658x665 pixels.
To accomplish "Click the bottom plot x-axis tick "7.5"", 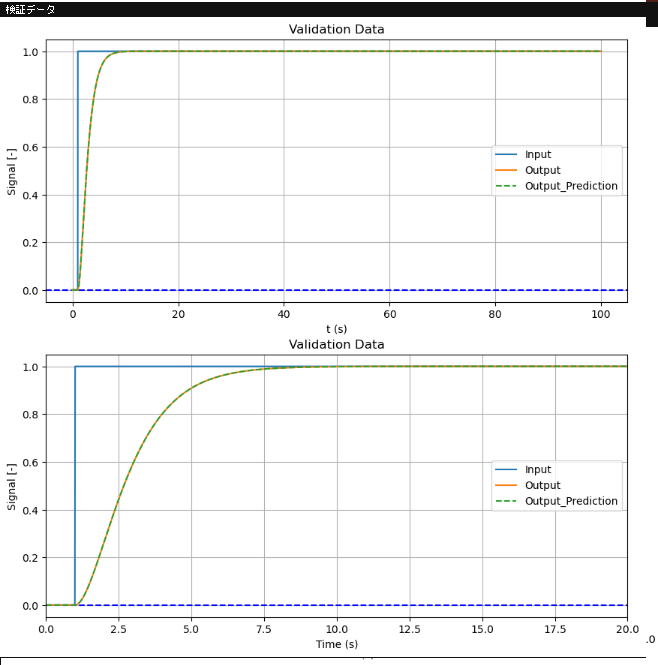I will tap(264, 629).
